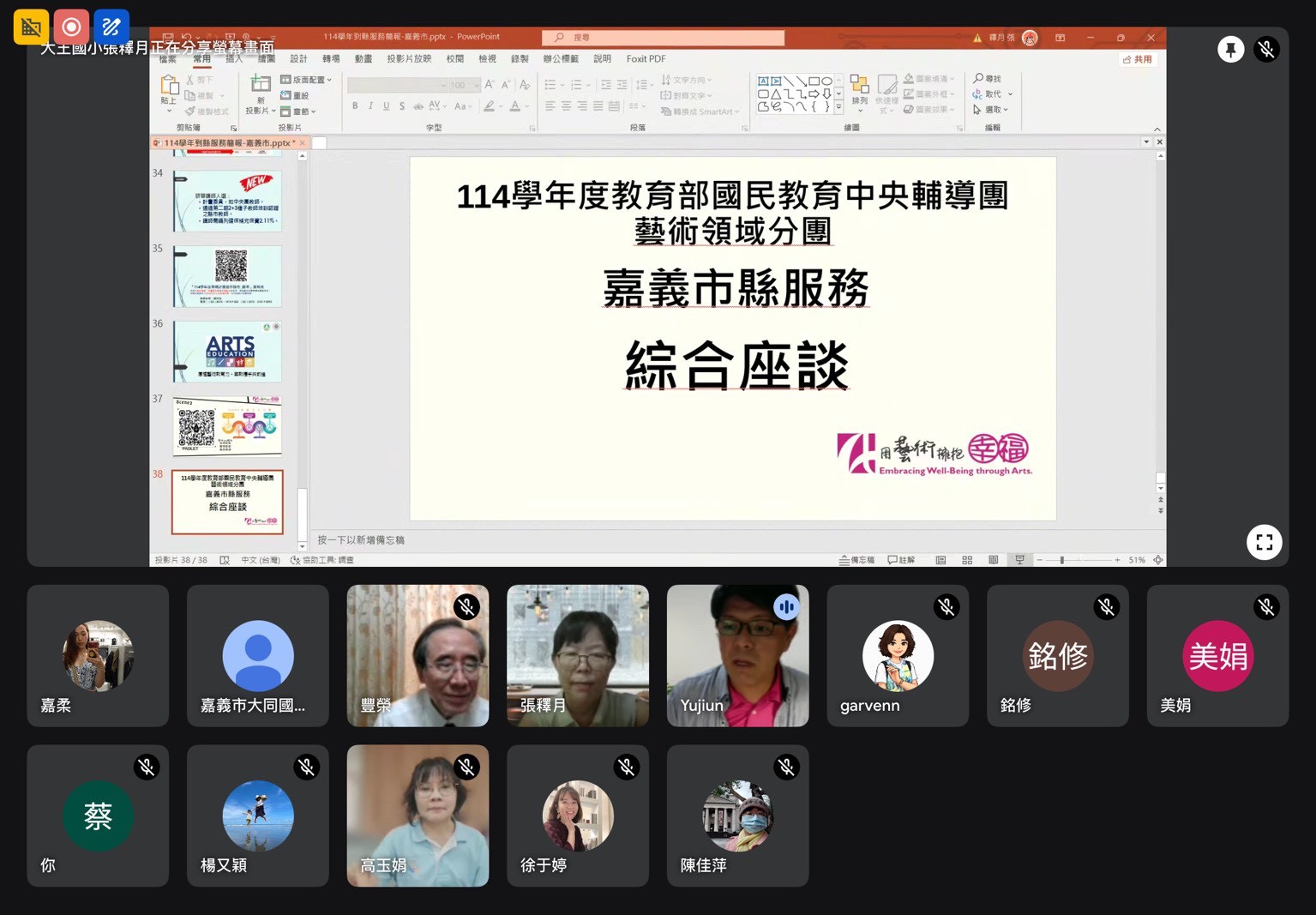Adjust the zoom slider in status bar

click(1062, 560)
